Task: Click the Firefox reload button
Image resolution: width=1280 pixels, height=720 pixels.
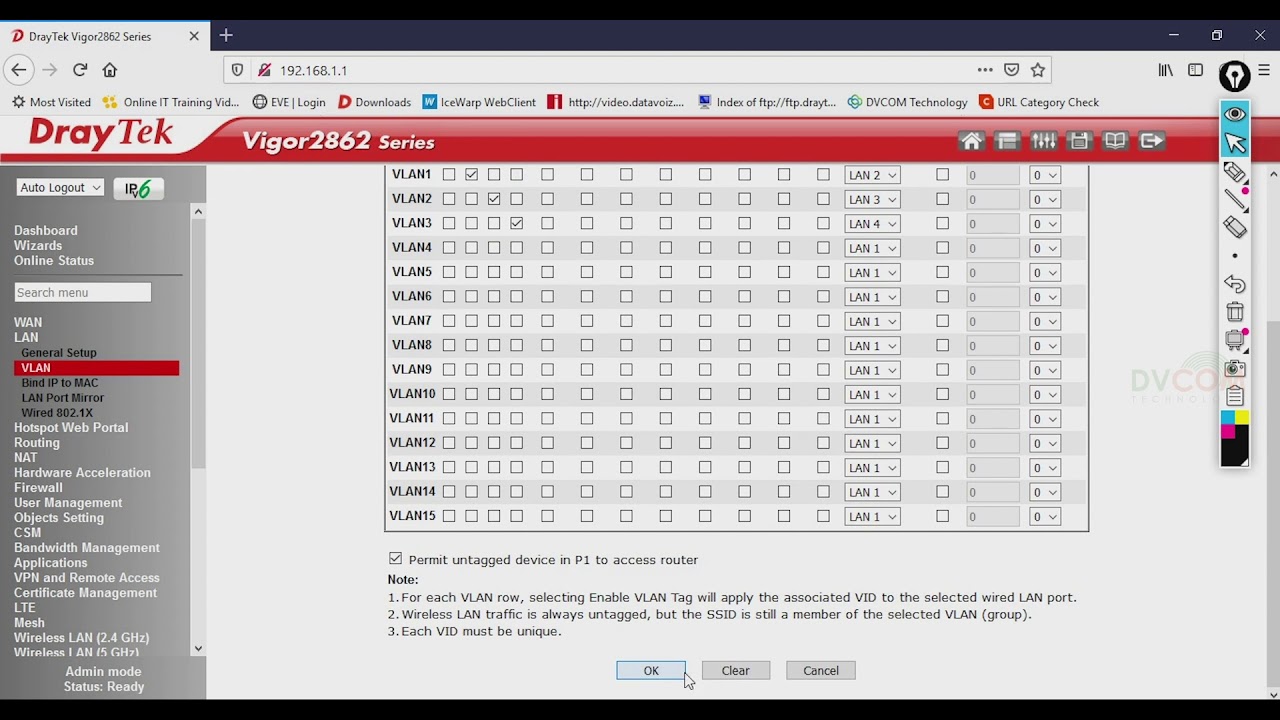Action: [80, 70]
